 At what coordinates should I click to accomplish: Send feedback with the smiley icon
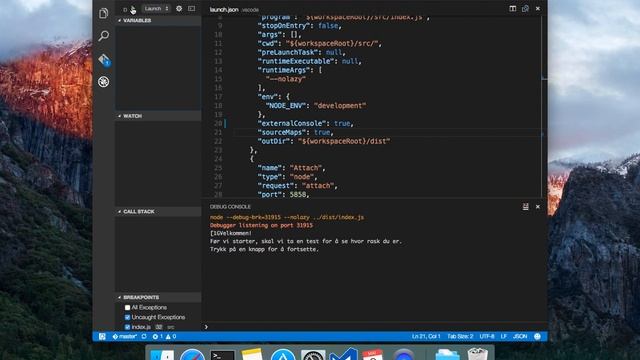(x=538, y=337)
